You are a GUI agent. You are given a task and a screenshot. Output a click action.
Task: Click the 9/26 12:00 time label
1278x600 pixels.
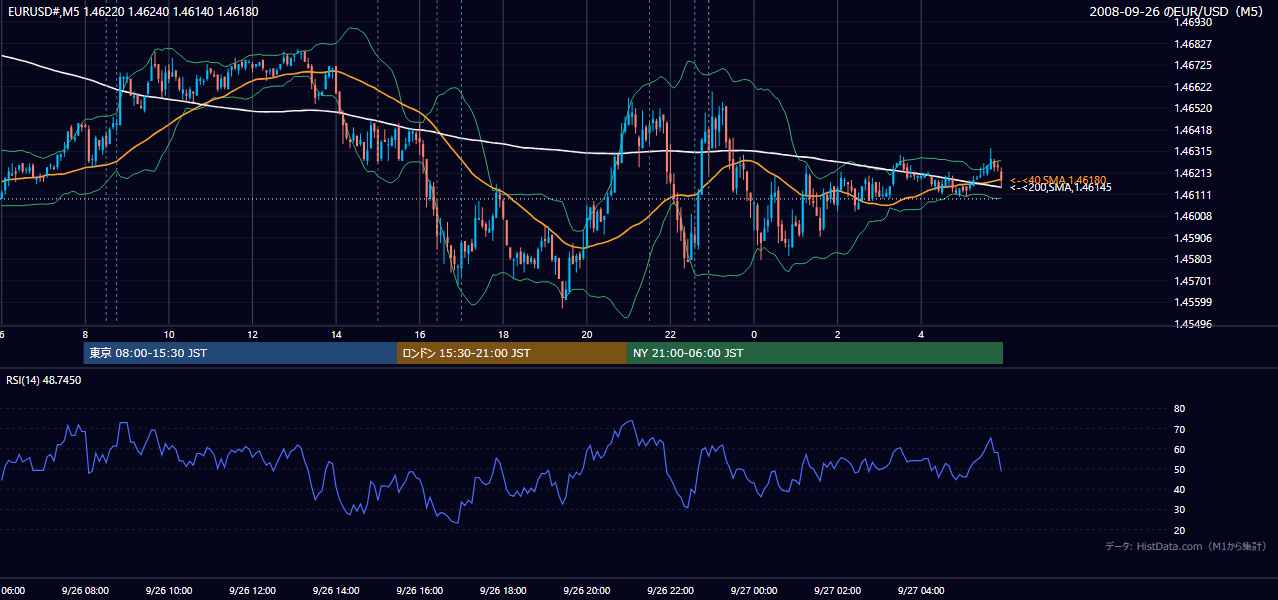(251, 591)
